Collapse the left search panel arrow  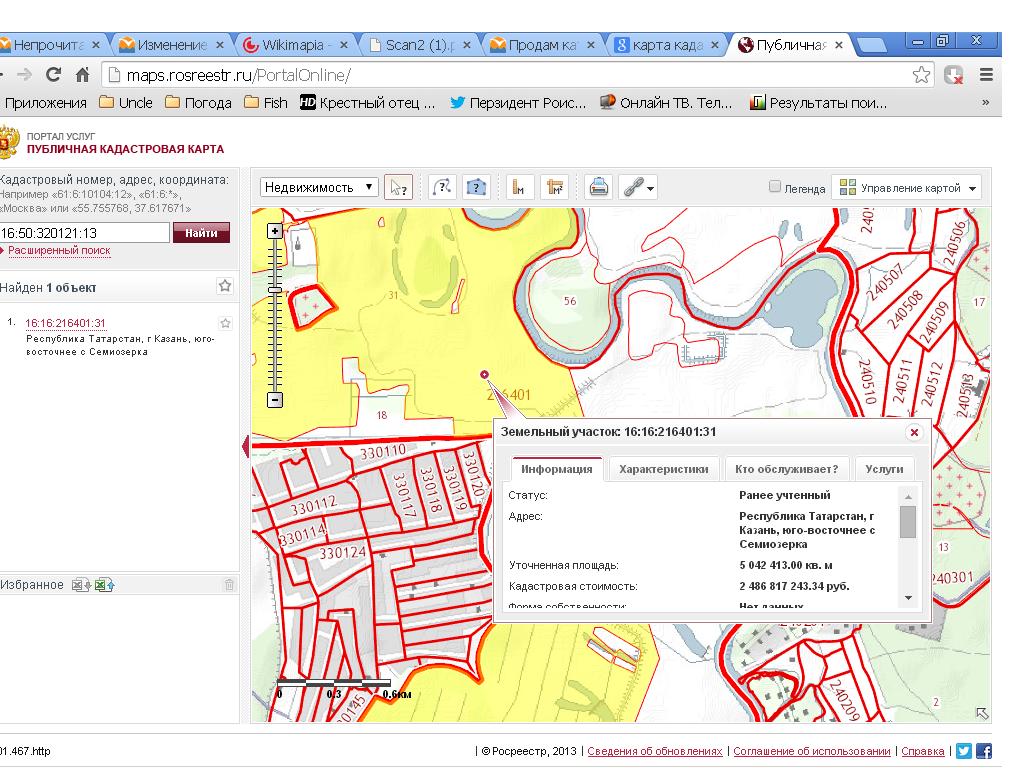click(x=245, y=446)
